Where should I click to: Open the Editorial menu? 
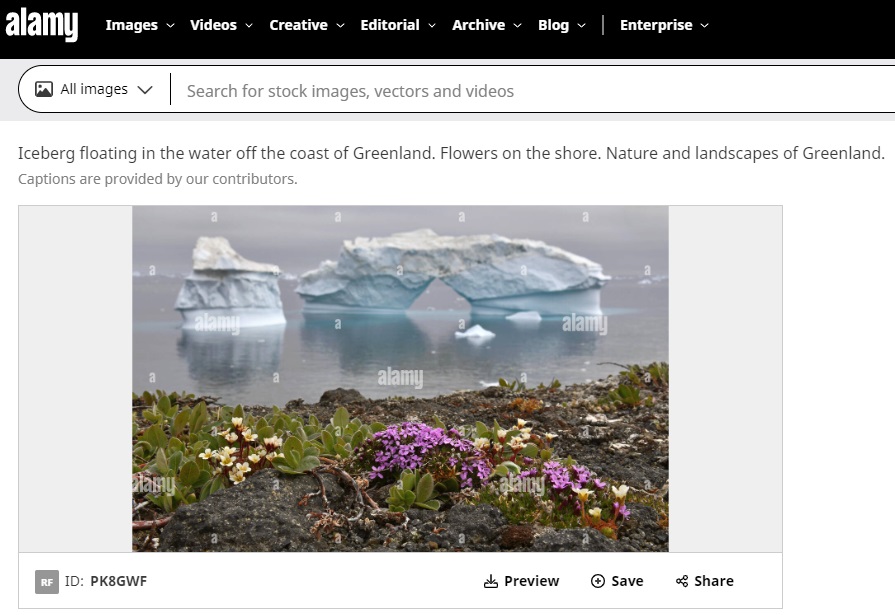(x=398, y=25)
